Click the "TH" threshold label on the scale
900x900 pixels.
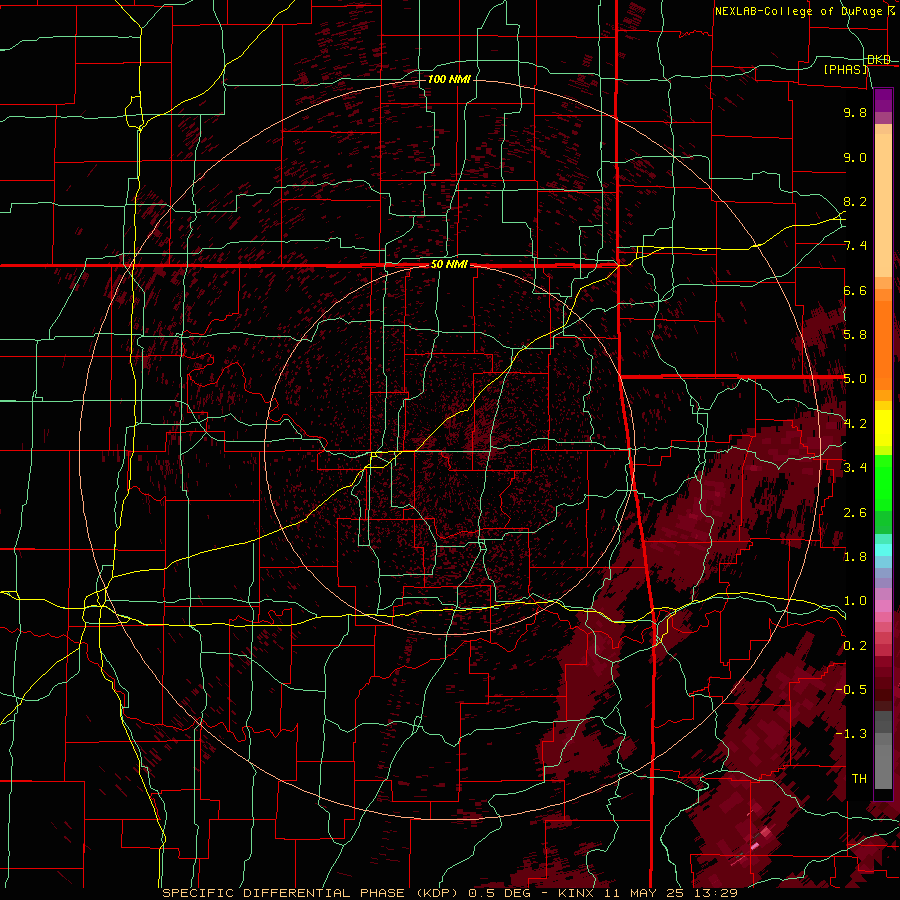point(859,779)
